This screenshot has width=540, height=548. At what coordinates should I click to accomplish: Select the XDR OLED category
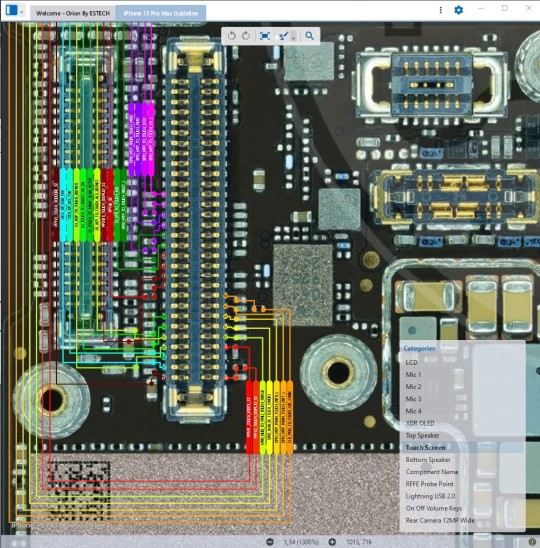click(420, 423)
